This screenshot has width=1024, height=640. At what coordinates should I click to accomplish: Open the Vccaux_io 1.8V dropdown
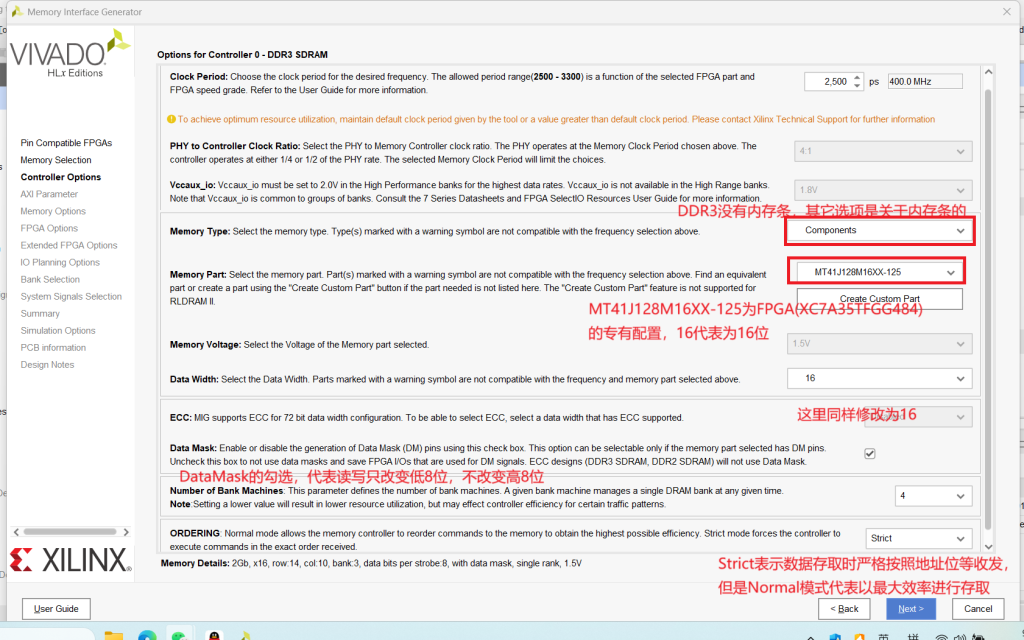point(883,190)
